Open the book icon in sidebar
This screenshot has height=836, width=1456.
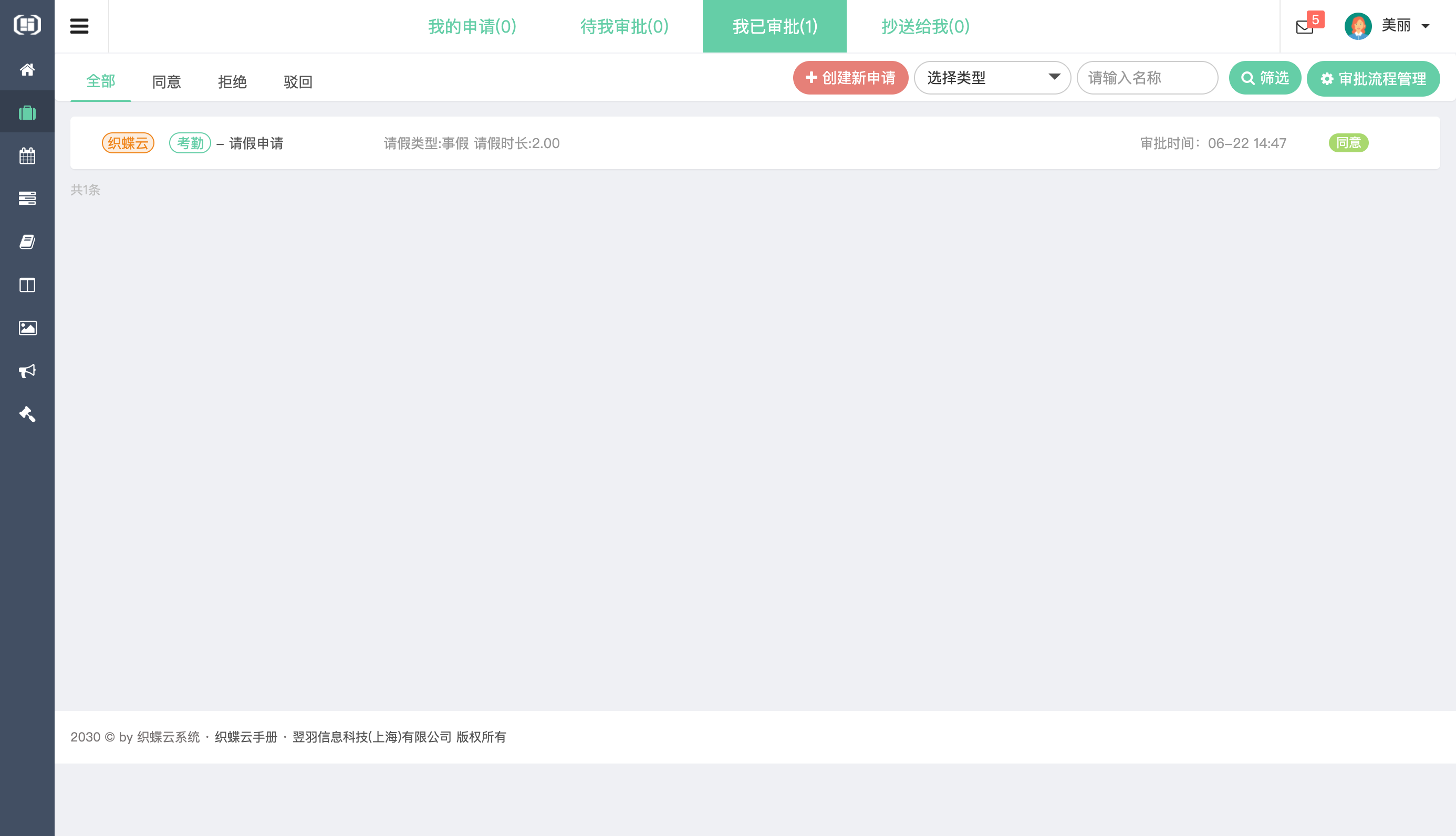pyautogui.click(x=27, y=242)
